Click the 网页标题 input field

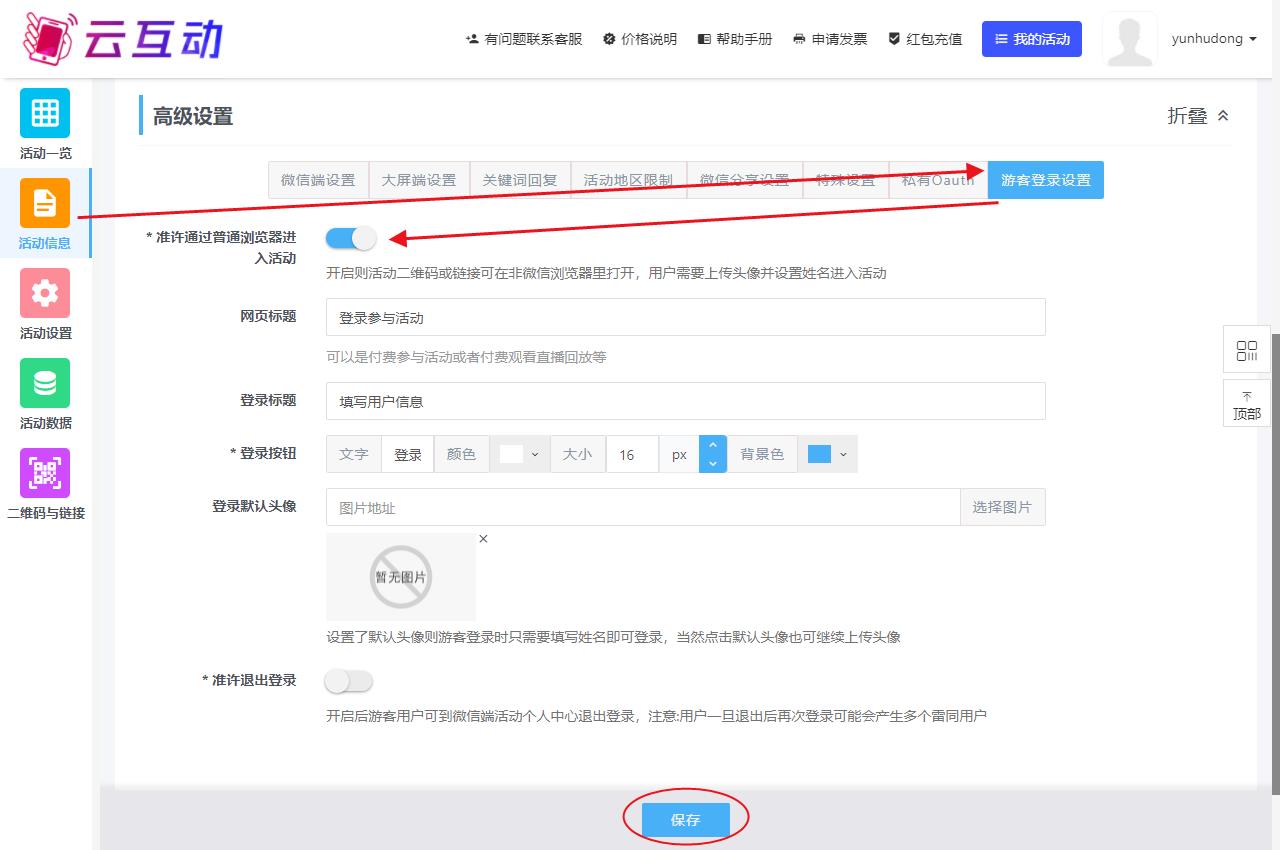[685, 317]
